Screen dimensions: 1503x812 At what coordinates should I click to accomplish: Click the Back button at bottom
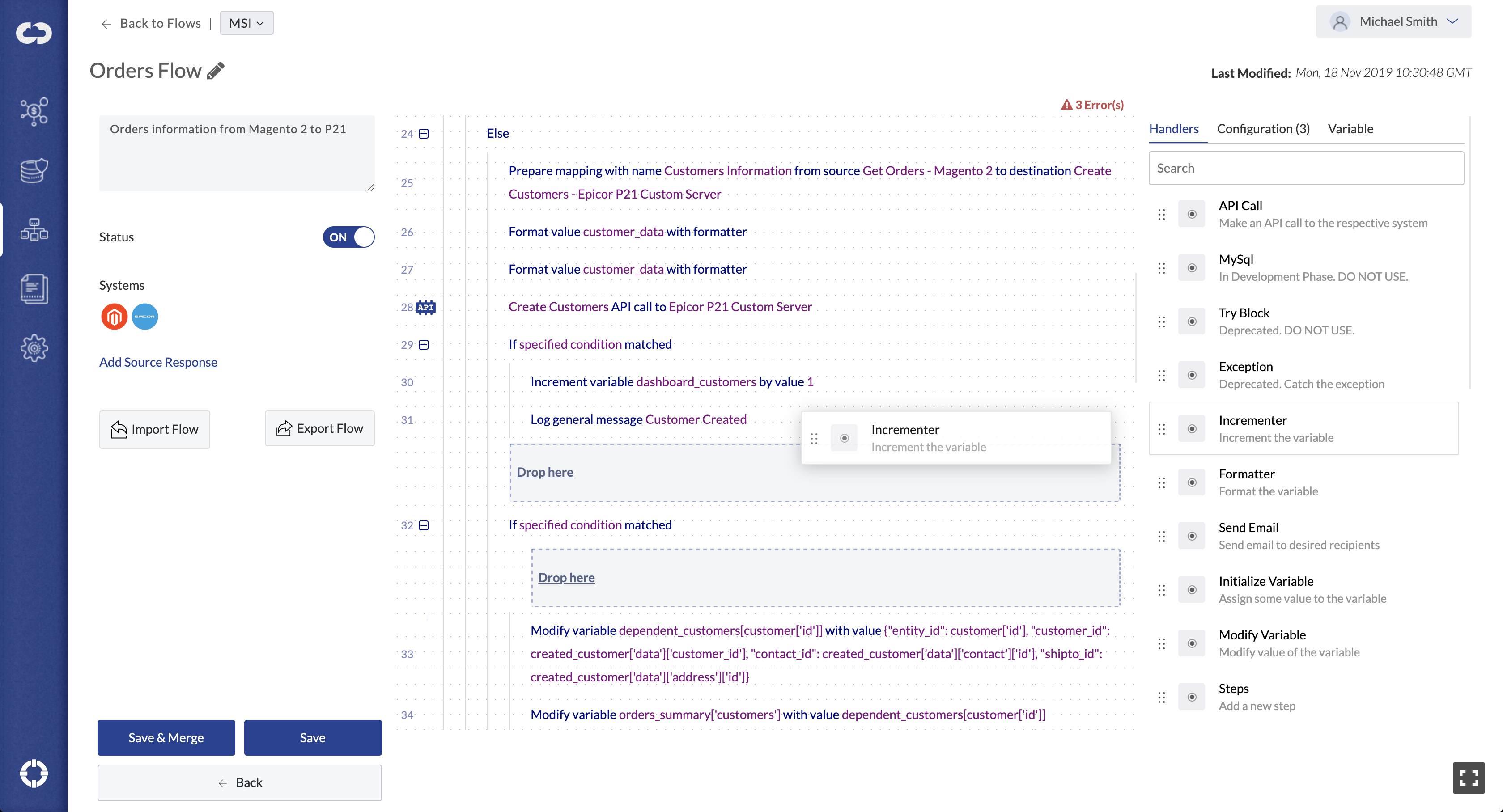[239, 782]
